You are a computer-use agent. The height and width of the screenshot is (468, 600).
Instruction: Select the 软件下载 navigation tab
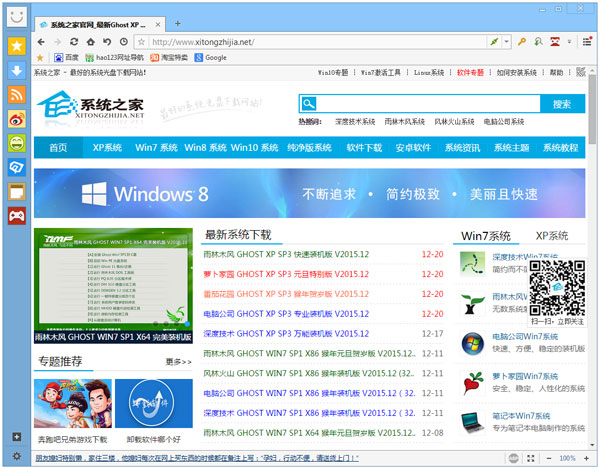pyautogui.click(x=364, y=148)
